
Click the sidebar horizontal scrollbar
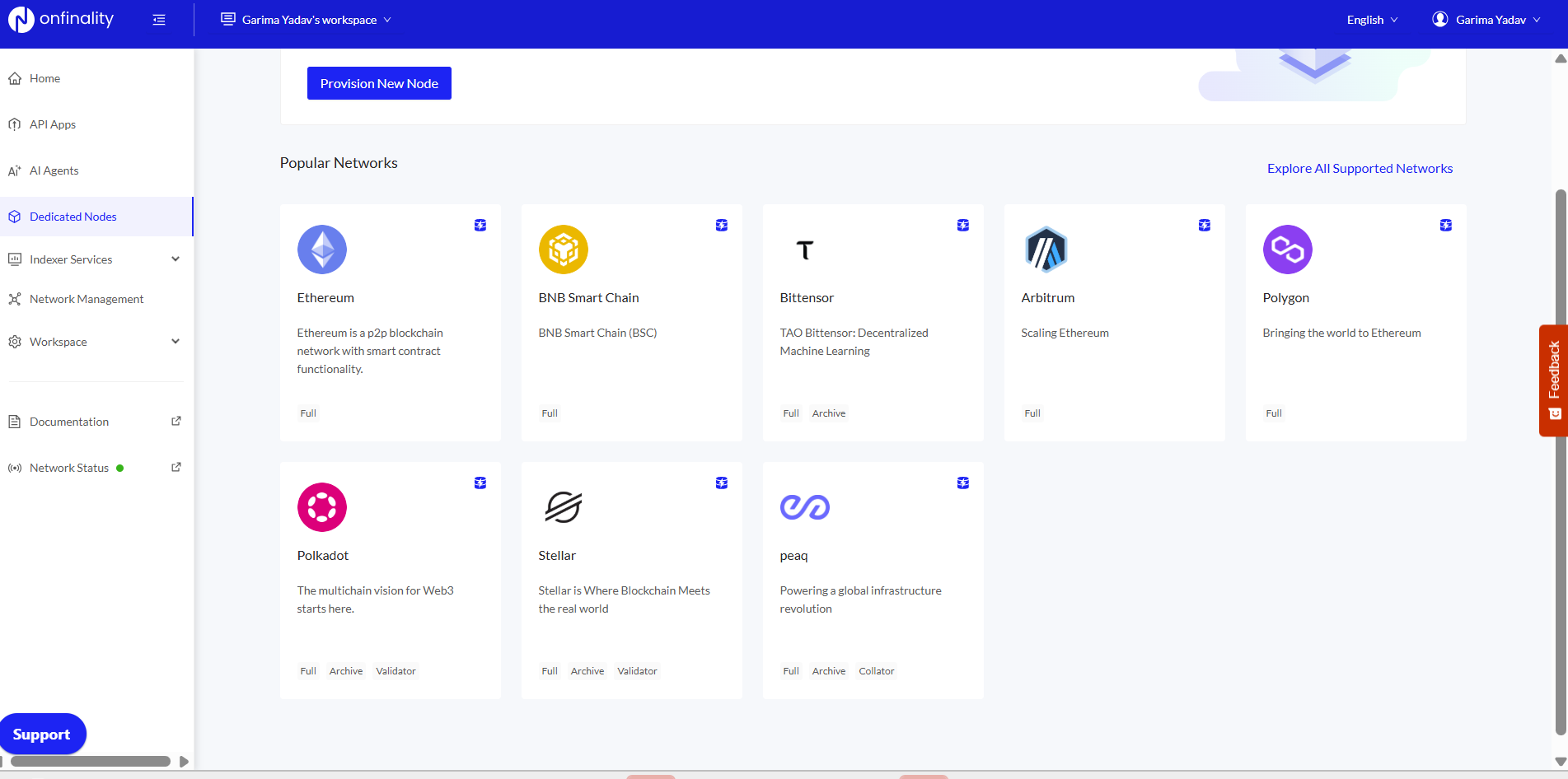click(x=90, y=762)
